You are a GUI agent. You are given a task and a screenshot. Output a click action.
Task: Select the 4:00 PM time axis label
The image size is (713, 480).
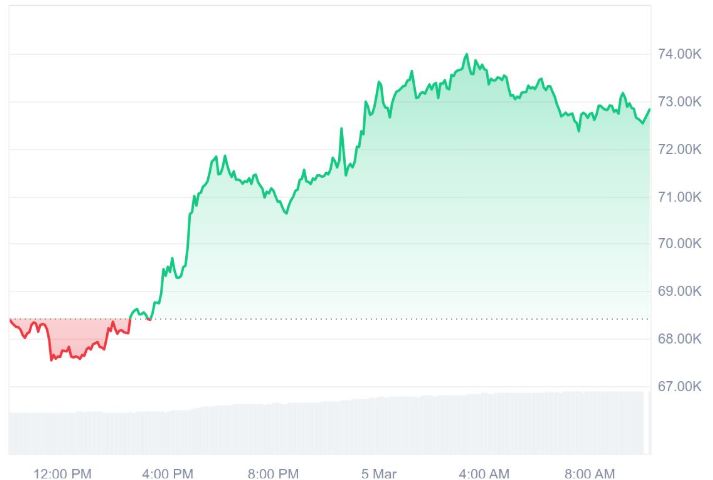[x=168, y=473]
